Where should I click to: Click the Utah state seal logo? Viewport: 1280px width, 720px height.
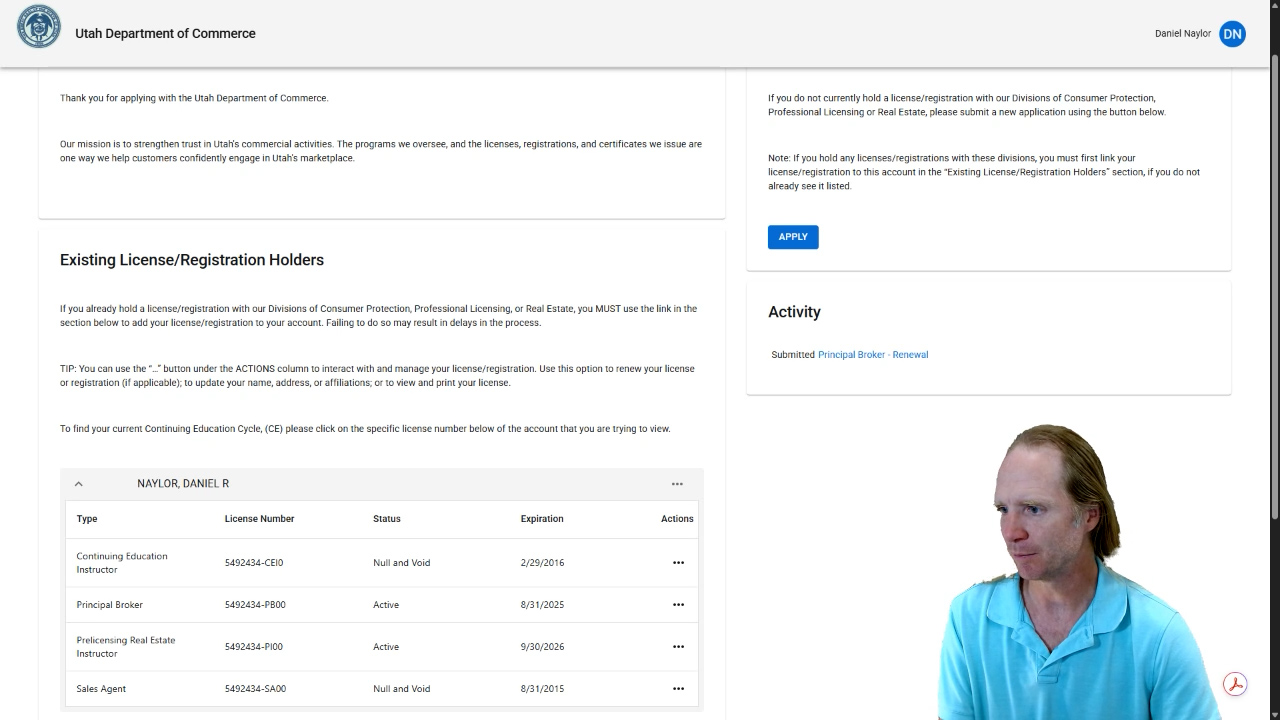(x=39, y=27)
